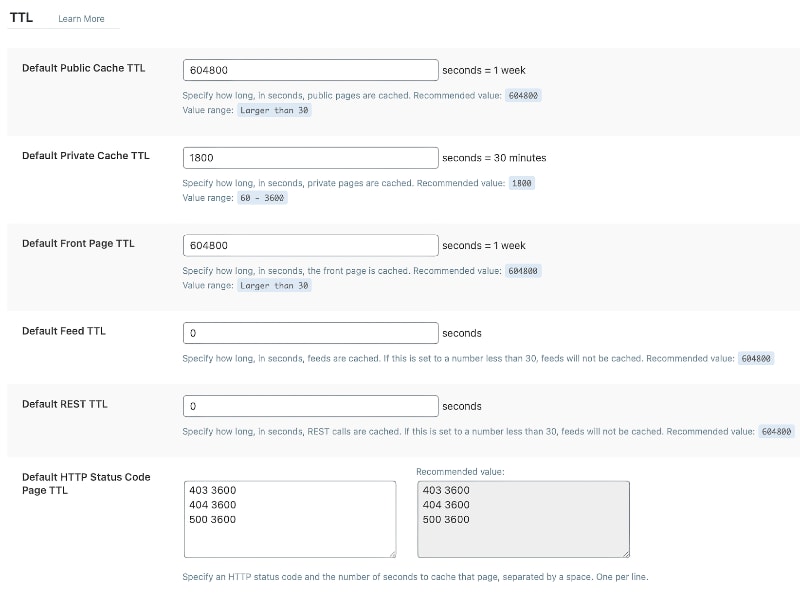Click 'seconds = 1 week' beside Front Page TTL
This screenshot has width=800, height=599.
[x=484, y=245]
